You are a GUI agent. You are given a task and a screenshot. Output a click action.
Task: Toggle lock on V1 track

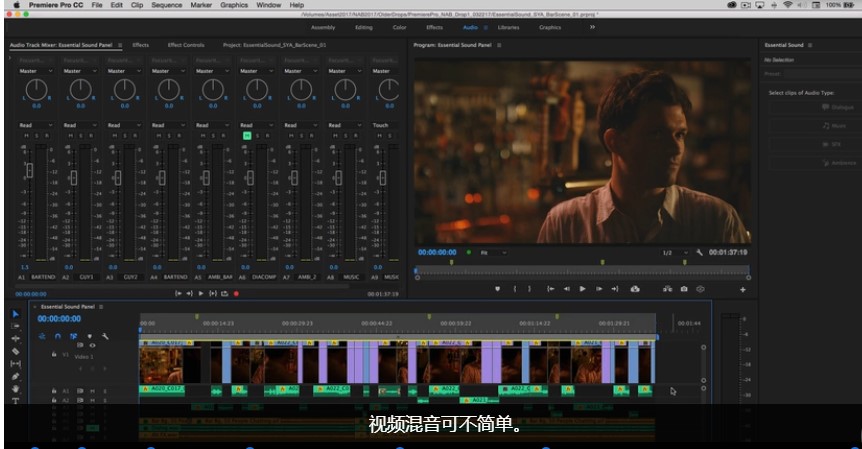pos(54,354)
